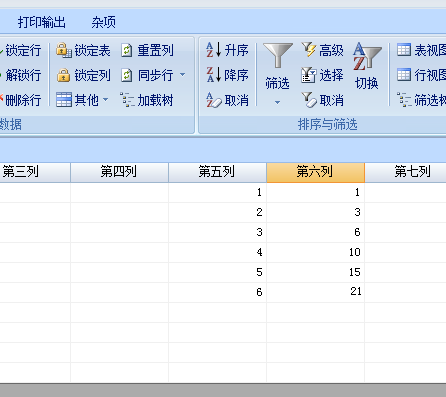Click the 删除行 button
The width and height of the screenshot is (446, 397).
coord(20,100)
